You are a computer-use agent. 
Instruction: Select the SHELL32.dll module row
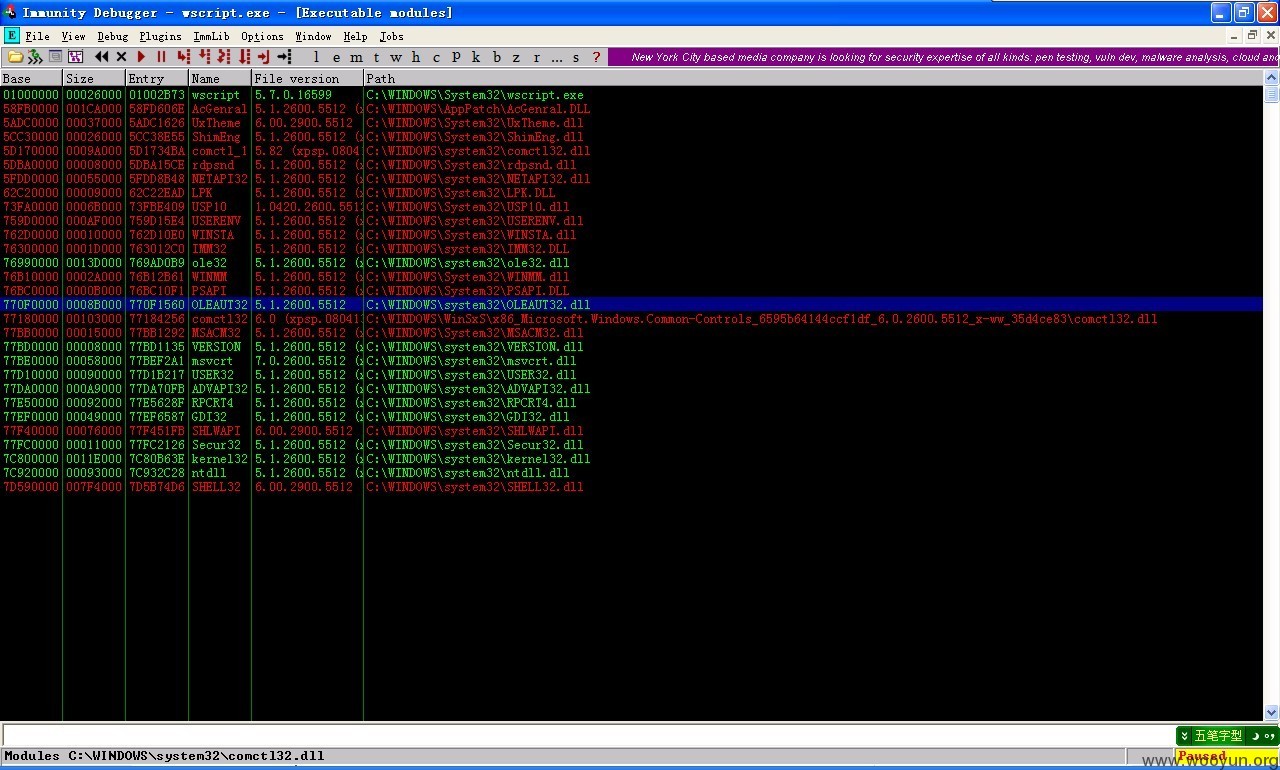(631, 487)
